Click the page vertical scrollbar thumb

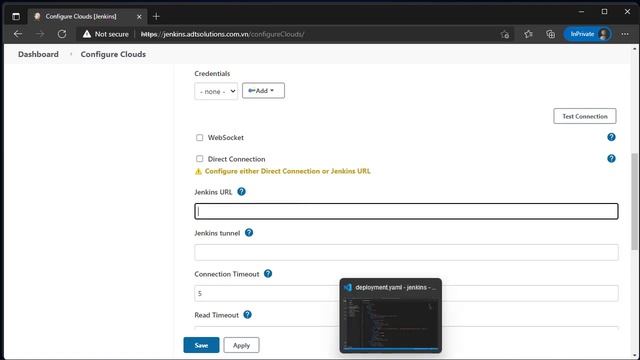[x=634, y=202]
